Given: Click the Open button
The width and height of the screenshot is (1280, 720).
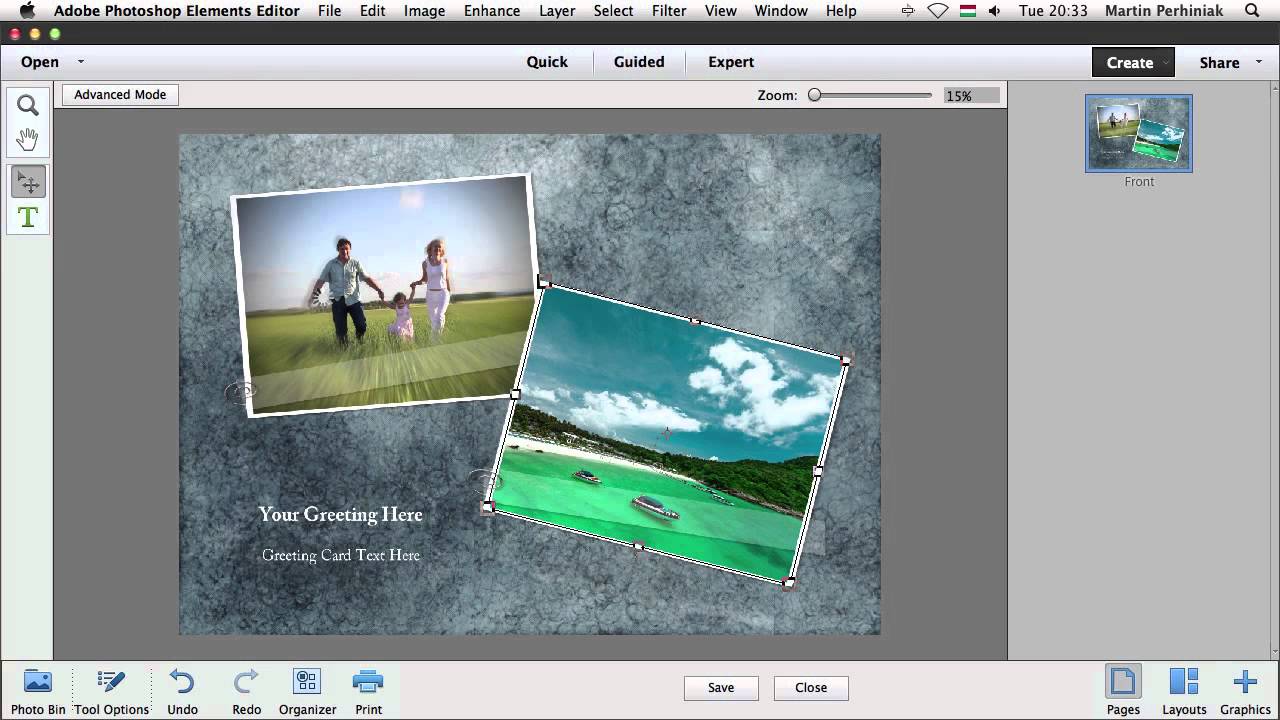Looking at the screenshot, I should (x=40, y=62).
